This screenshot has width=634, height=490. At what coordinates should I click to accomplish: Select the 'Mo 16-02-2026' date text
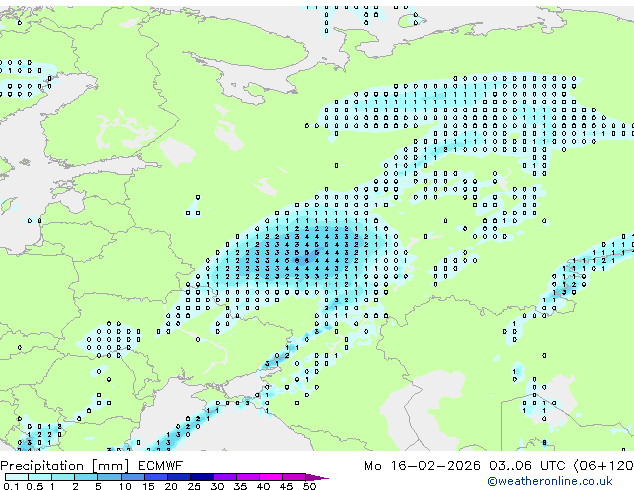point(422,466)
